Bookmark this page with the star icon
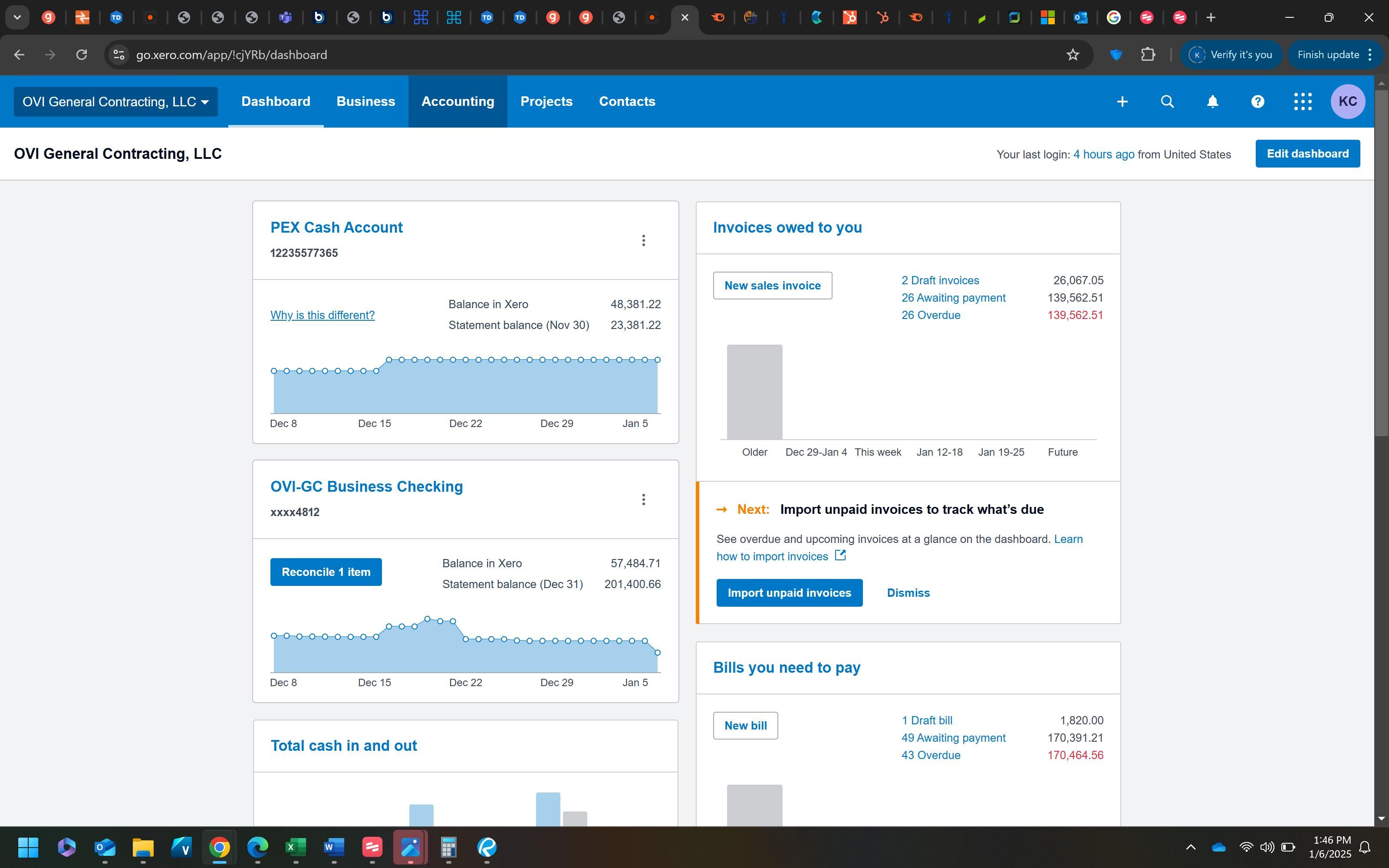The height and width of the screenshot is (868, 1389). [1073, 55]
